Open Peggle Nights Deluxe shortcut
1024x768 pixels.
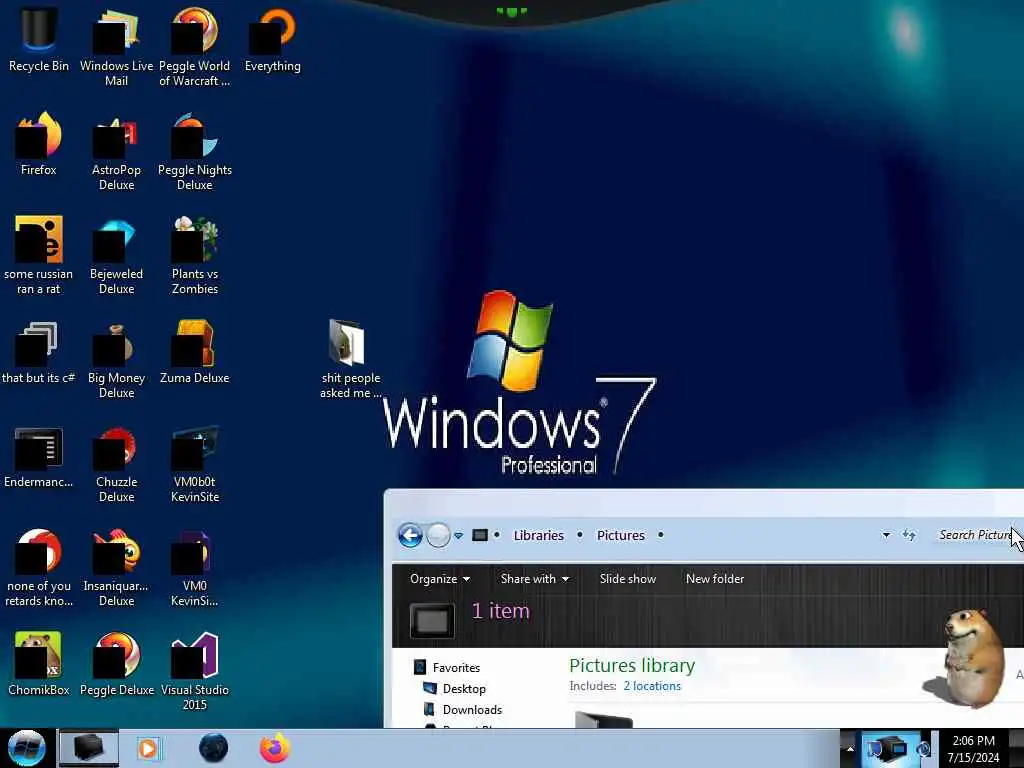coord(195,152)
